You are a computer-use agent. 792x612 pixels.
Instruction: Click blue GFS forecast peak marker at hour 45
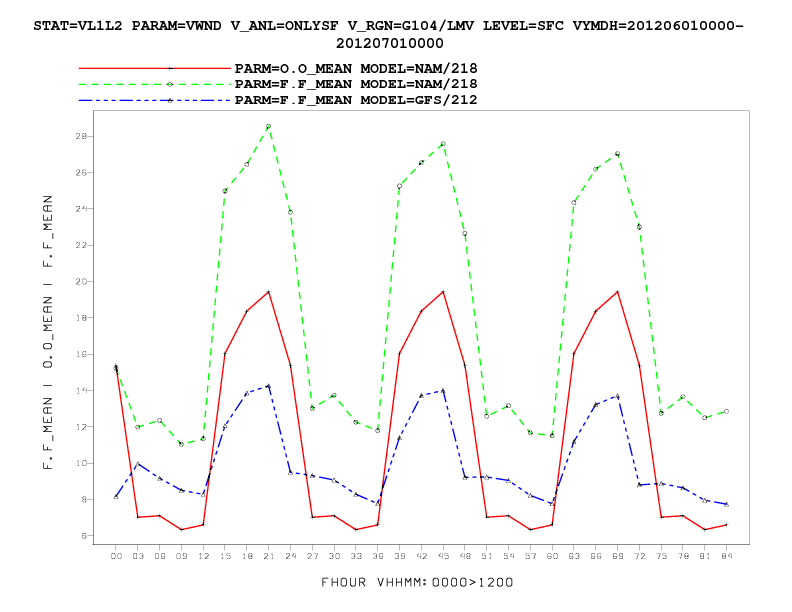click(443, 391)
